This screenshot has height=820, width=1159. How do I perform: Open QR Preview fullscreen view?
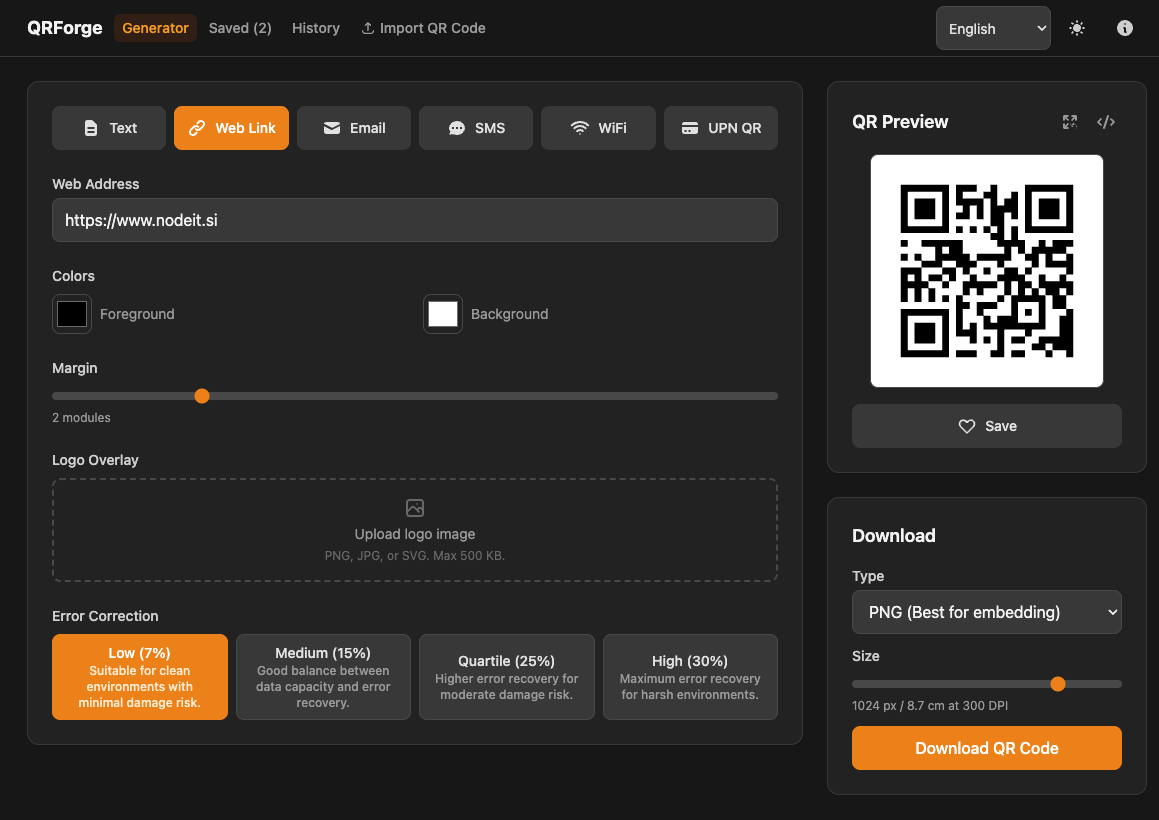click(x=1069, y=121)
